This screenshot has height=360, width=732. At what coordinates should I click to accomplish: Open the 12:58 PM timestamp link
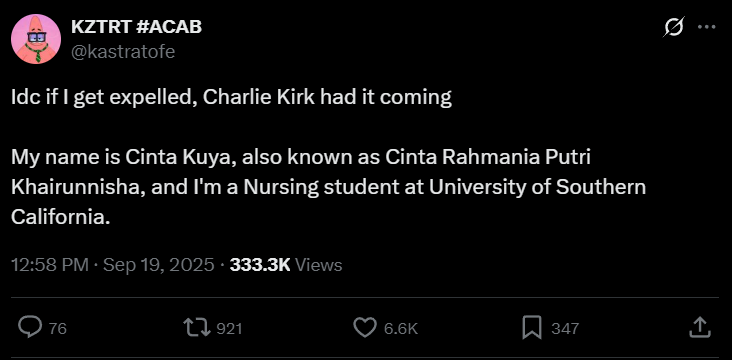pos(50,265)
